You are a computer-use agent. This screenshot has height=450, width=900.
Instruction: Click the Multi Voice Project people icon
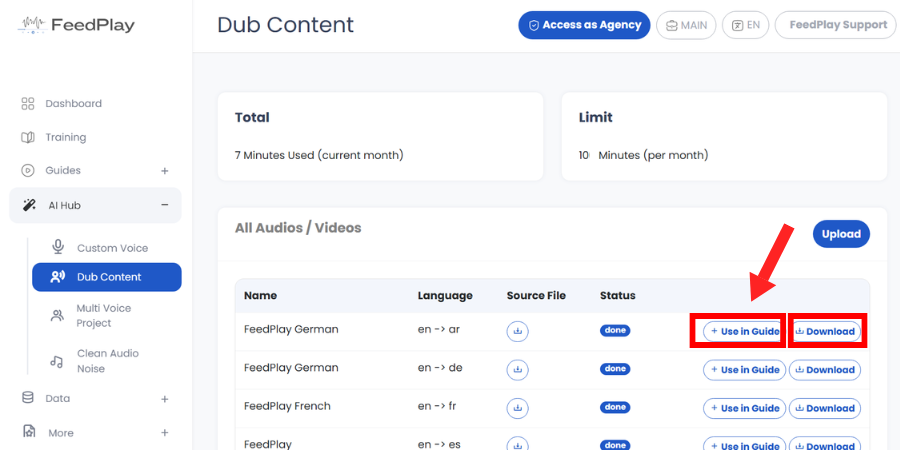click(57, 316)
